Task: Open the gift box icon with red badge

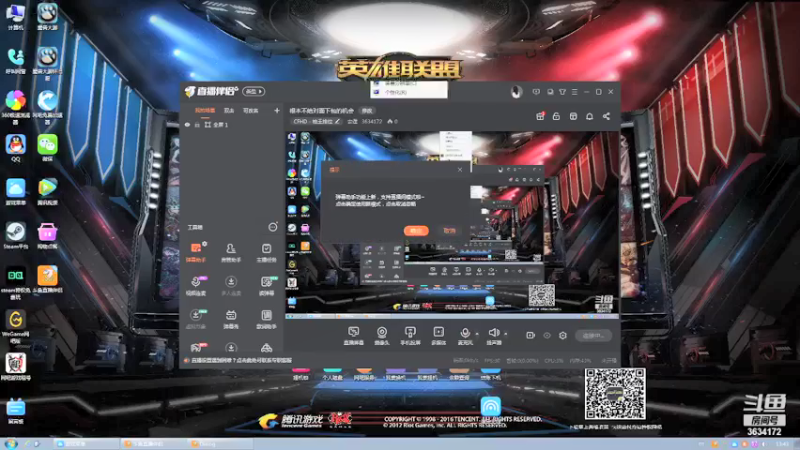Action: tap(540, 116)
